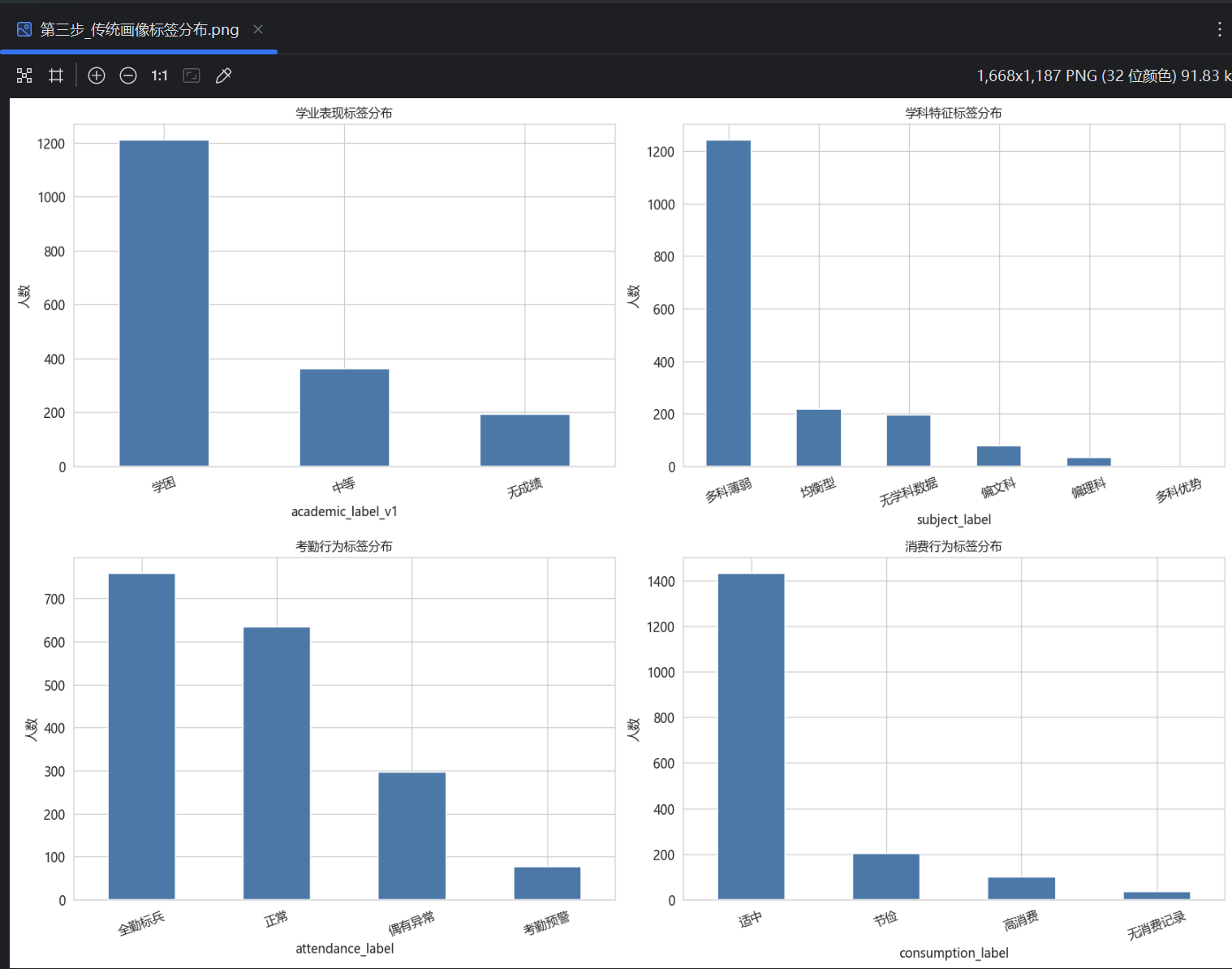Click the 700 y-axis value in attendance chart

(54, 599)
